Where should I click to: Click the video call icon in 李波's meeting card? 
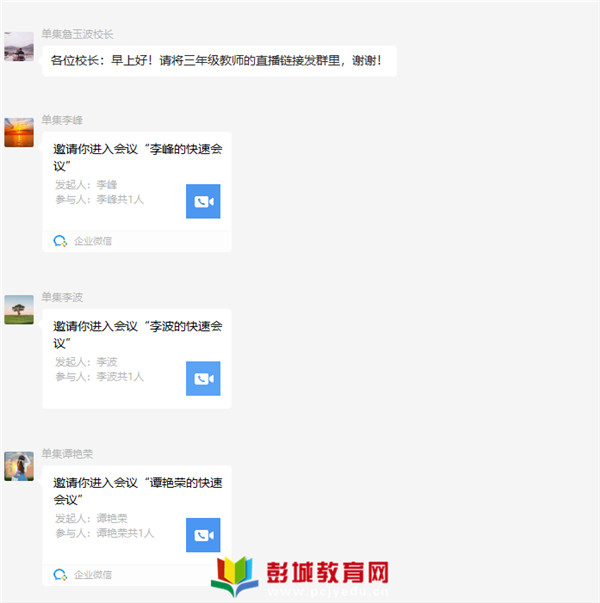(x=203, y=378)
